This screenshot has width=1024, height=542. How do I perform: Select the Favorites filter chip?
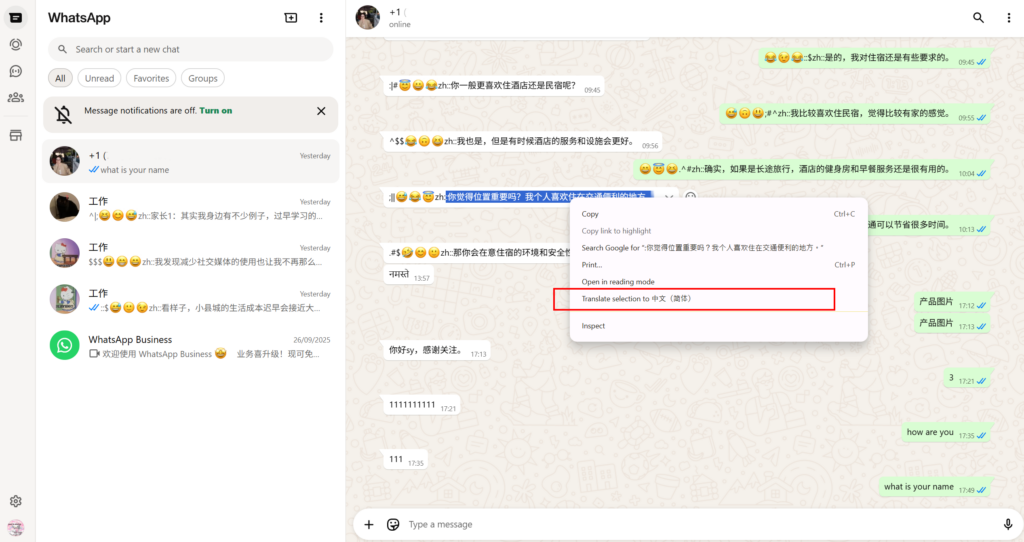click(151, 78)
